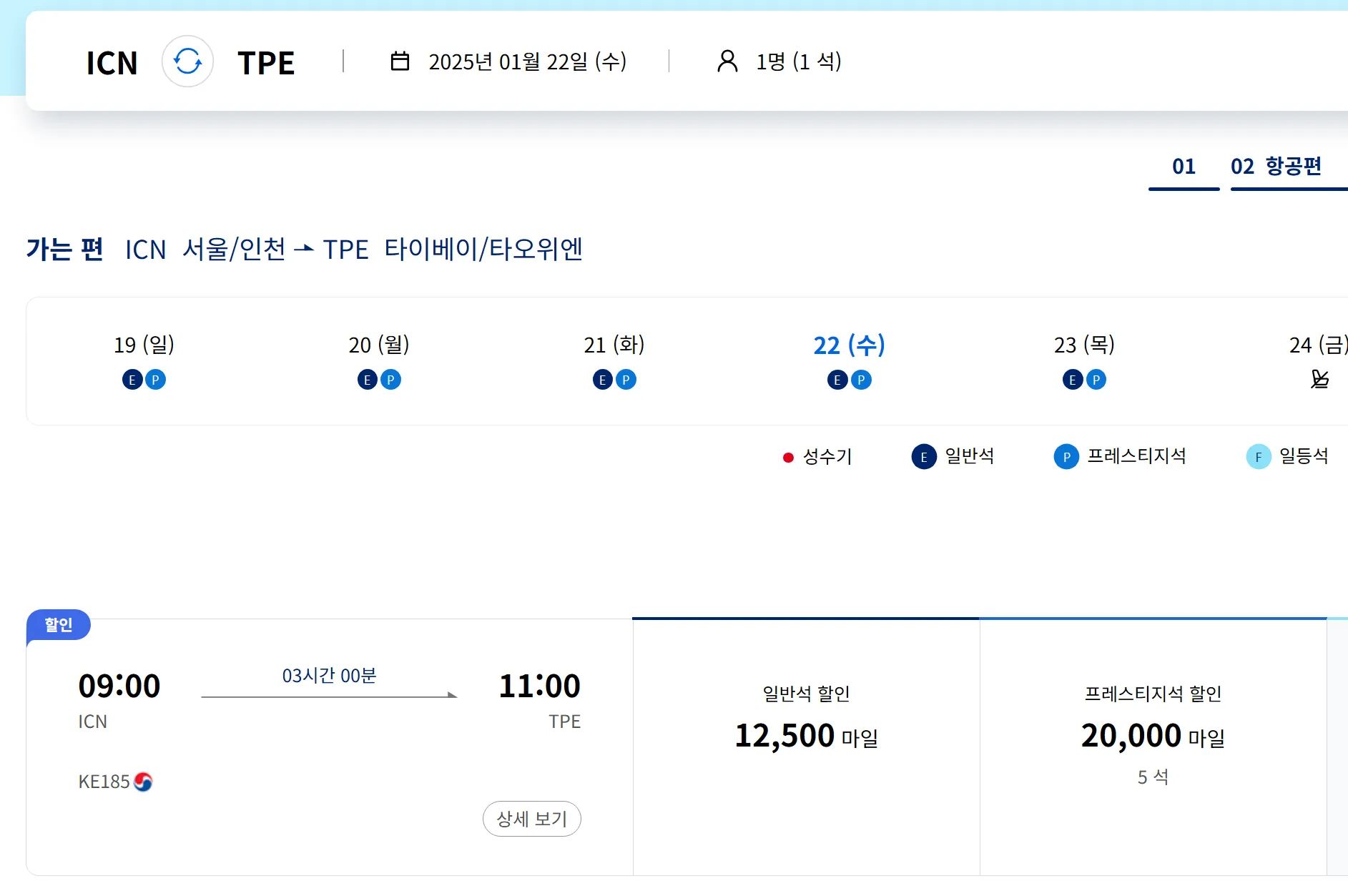Viewport: 1348px width, 896px height.
Task: Click the 상세 보기 details button
Action: tap(531, 819)
